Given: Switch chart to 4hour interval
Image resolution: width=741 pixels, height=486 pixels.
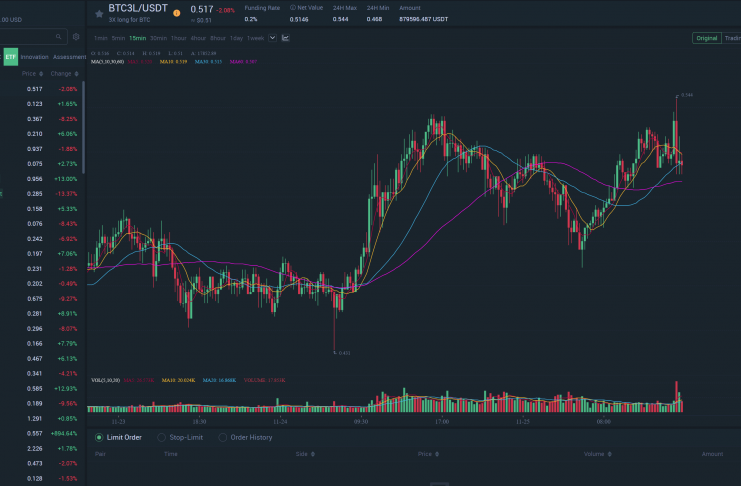Looking at the screenshot, I should coord(198,38).
